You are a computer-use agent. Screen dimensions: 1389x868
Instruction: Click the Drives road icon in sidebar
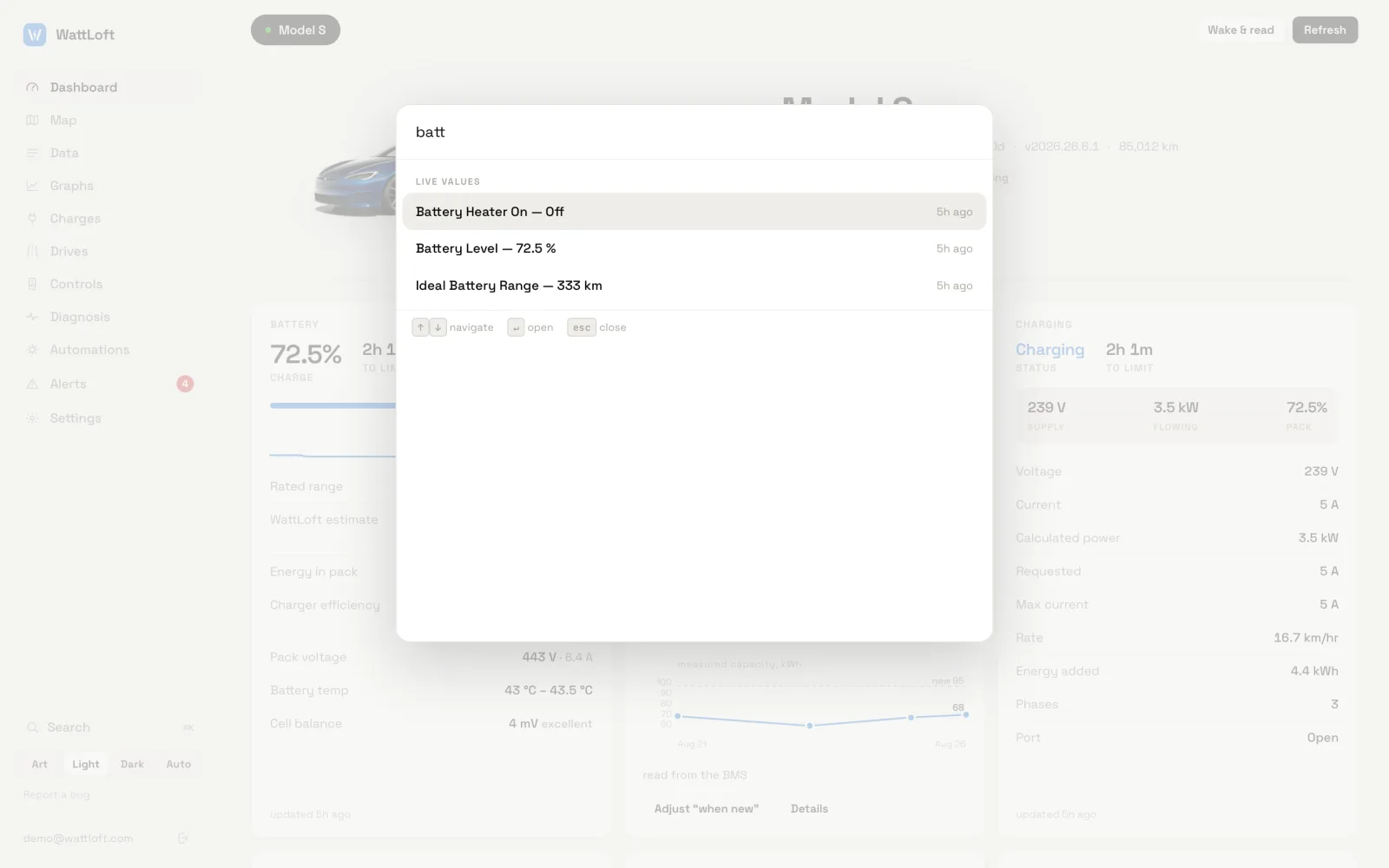point(32,252)
